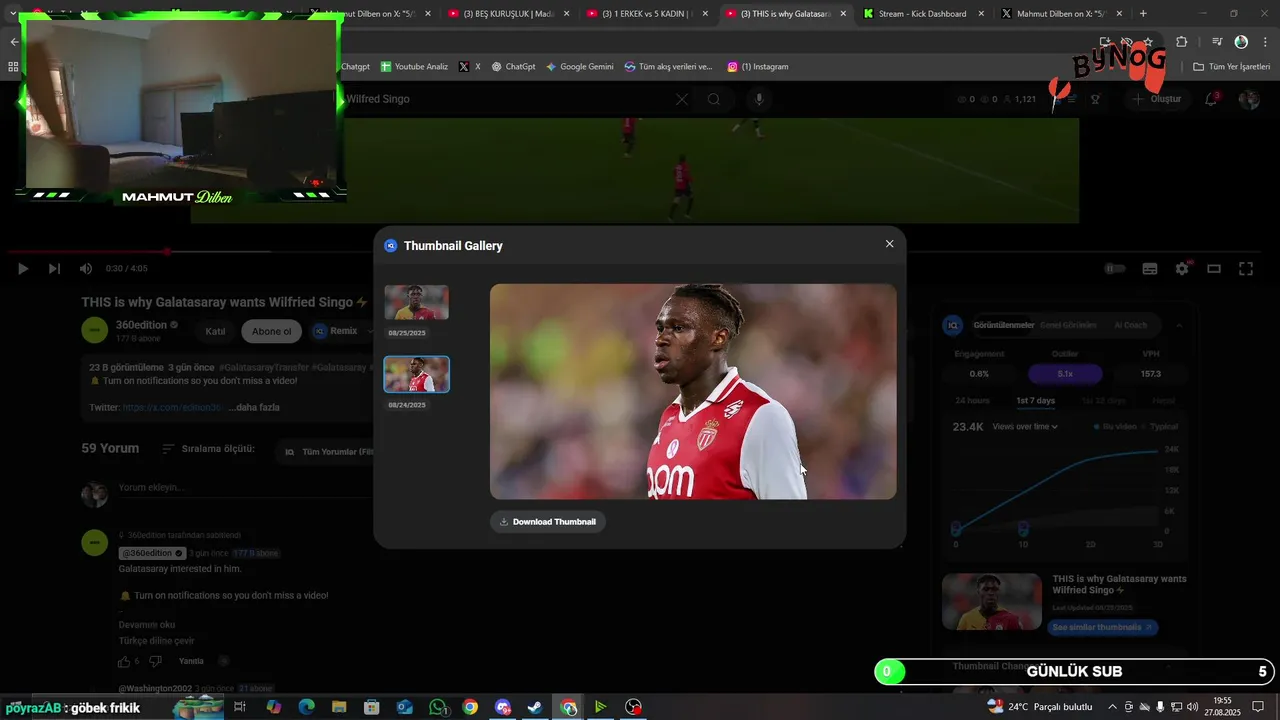Reply with Yanıtla on pinned comment

tap(191, 661)
